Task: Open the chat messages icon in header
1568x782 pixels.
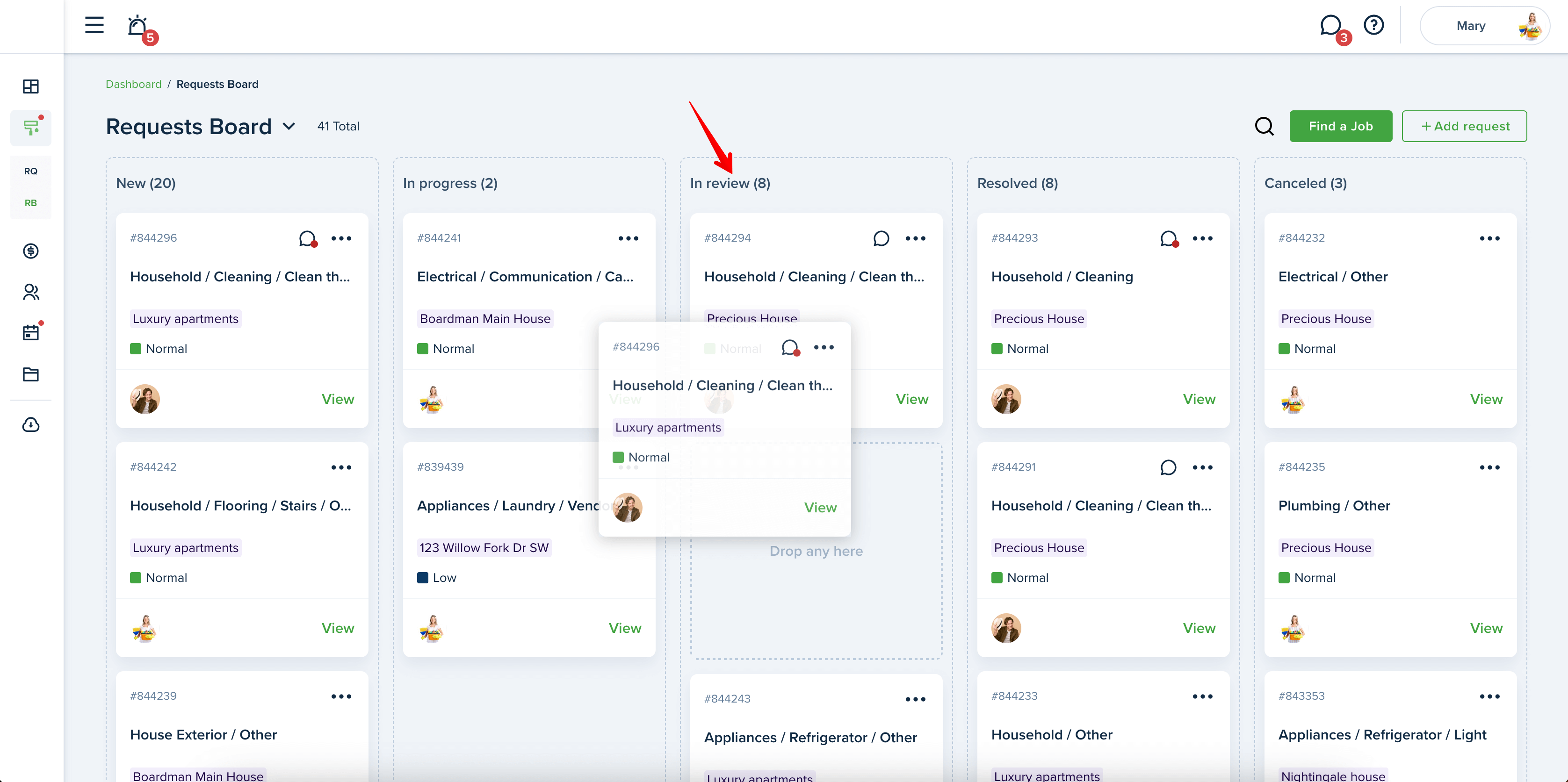Action: (x=1330, y=26)
